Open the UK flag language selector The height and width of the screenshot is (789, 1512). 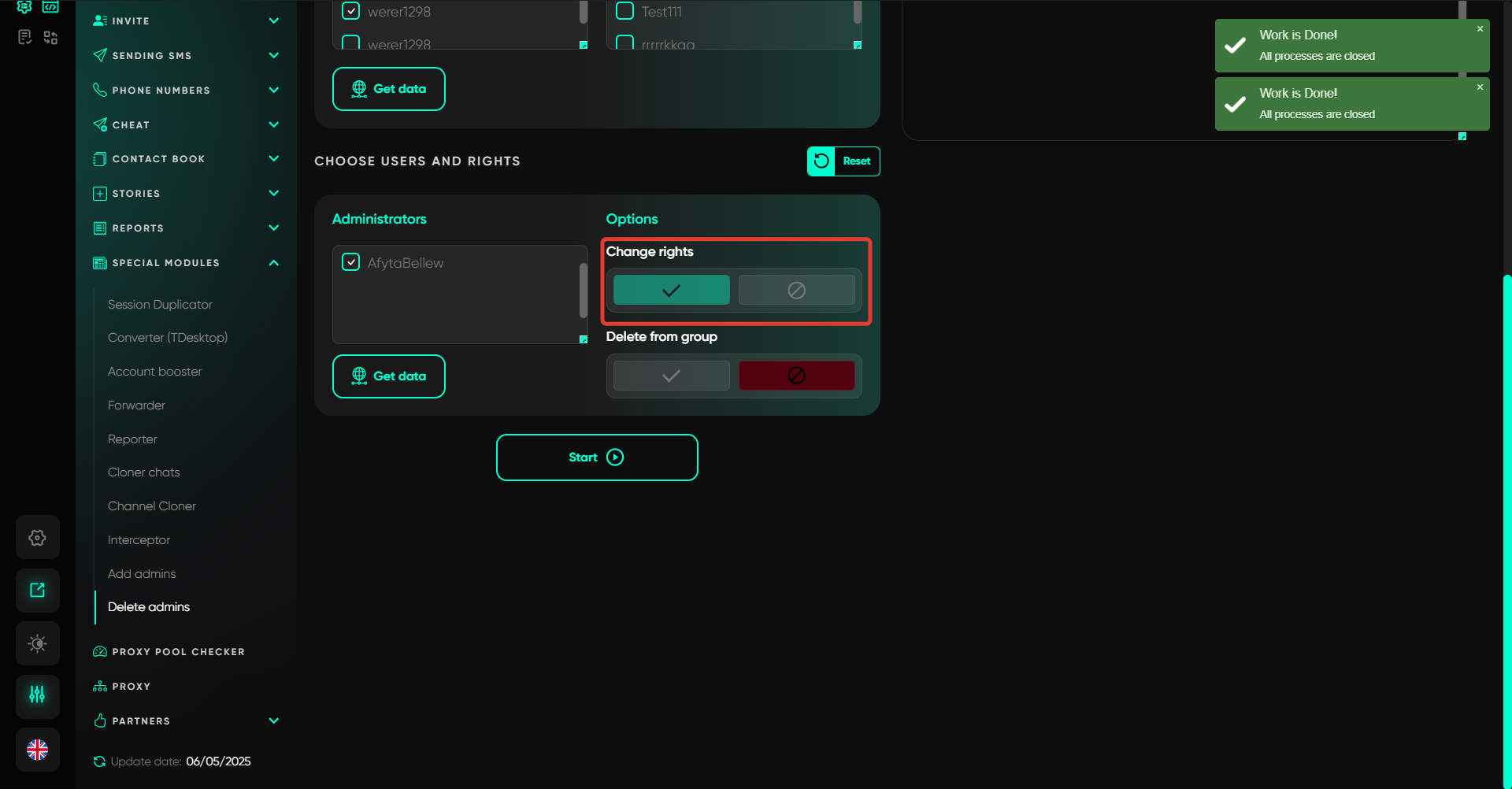tap(37, 750)
